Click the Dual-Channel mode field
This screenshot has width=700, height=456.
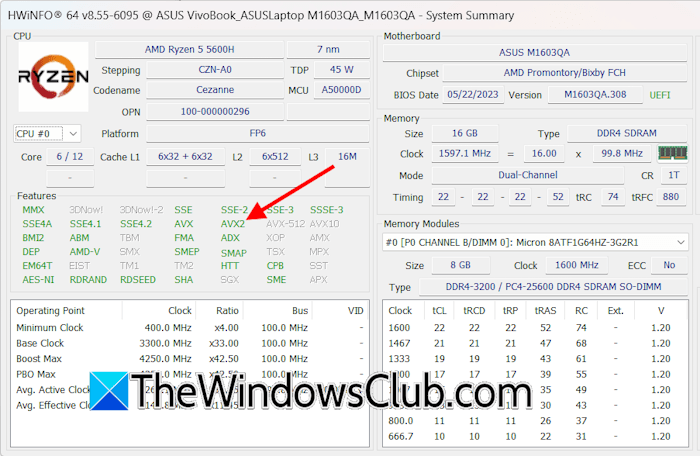point(527,175)
